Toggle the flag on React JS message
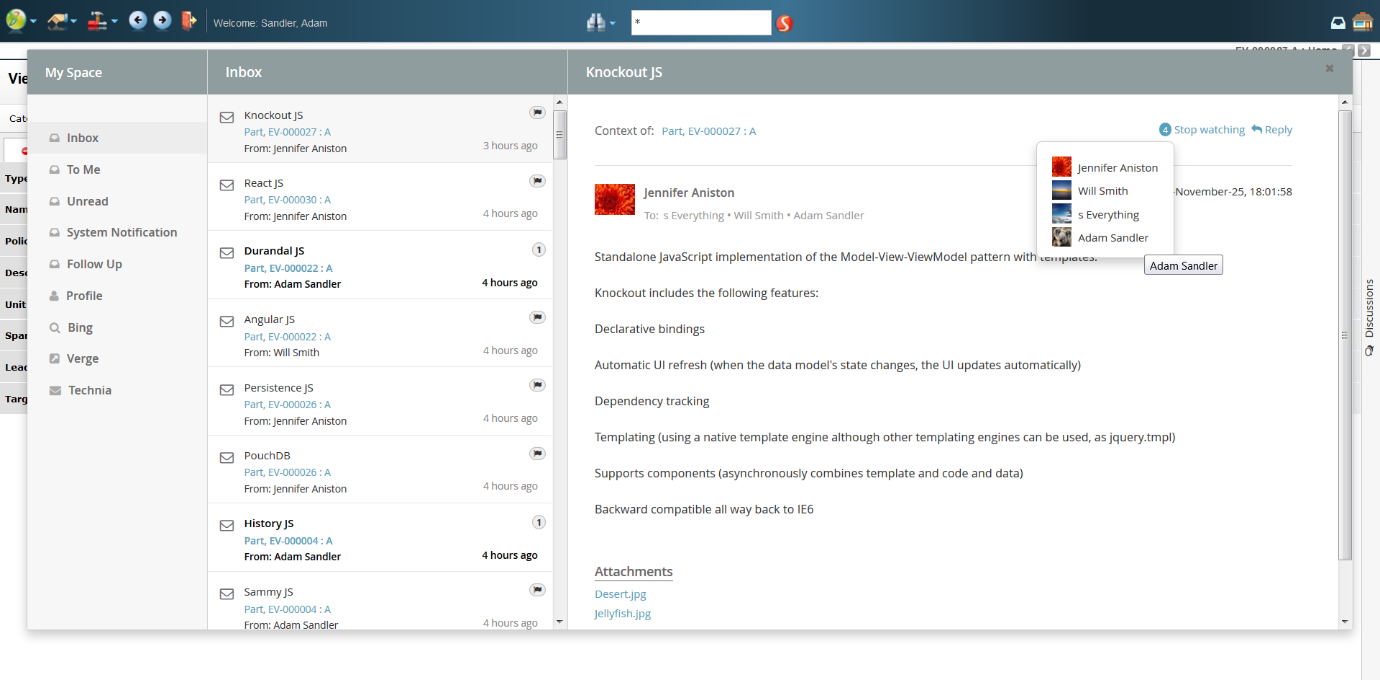 click(x=538, y=181)
